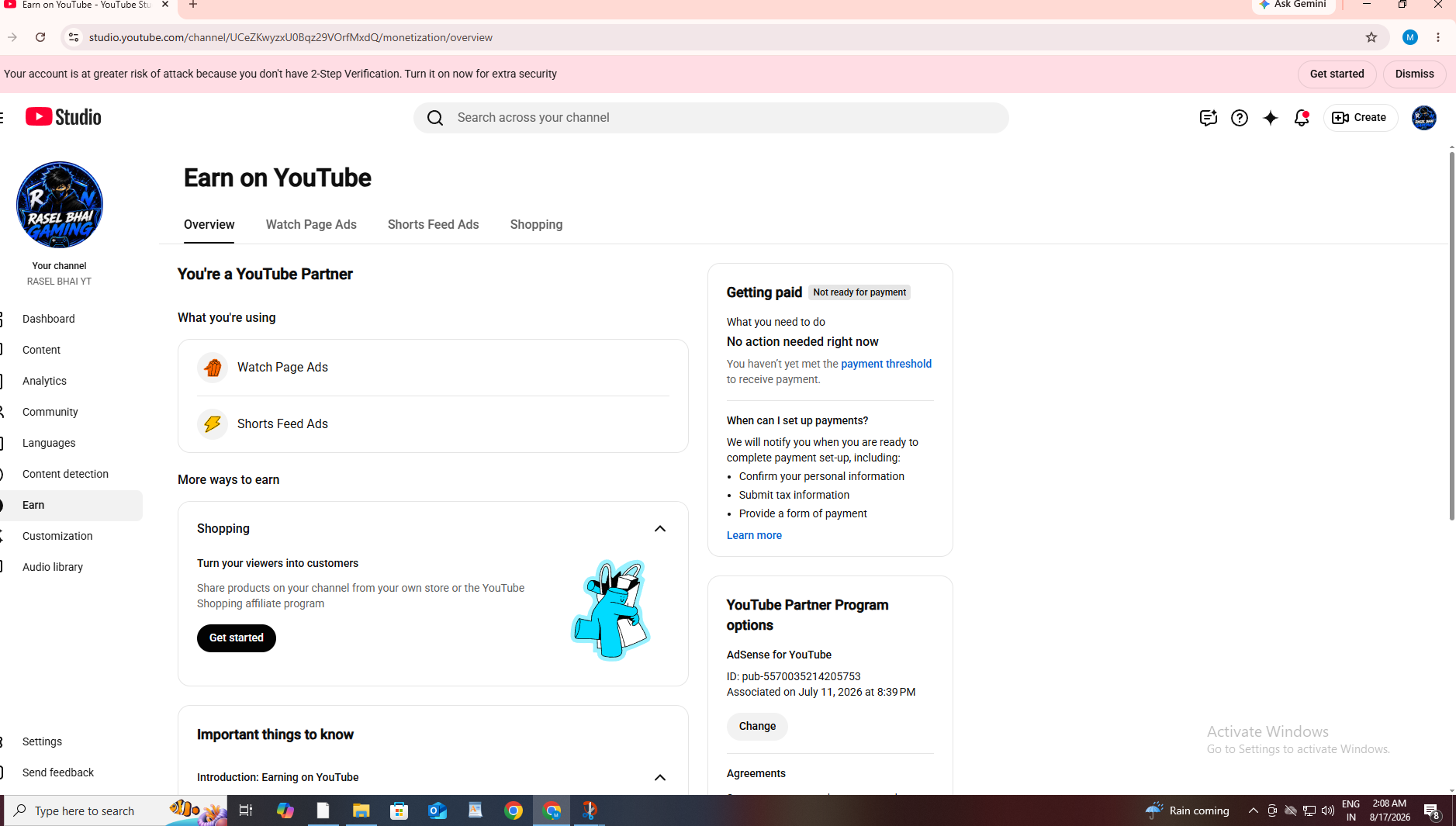Screen dimensions: 1456x826
Task: Open Task View on the taskbar
Action: [246, 810]
